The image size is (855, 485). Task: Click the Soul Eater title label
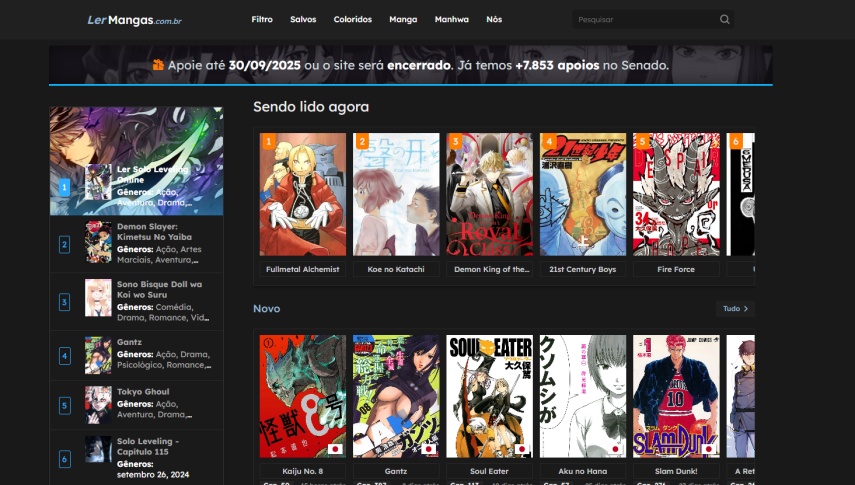(489, 471)
